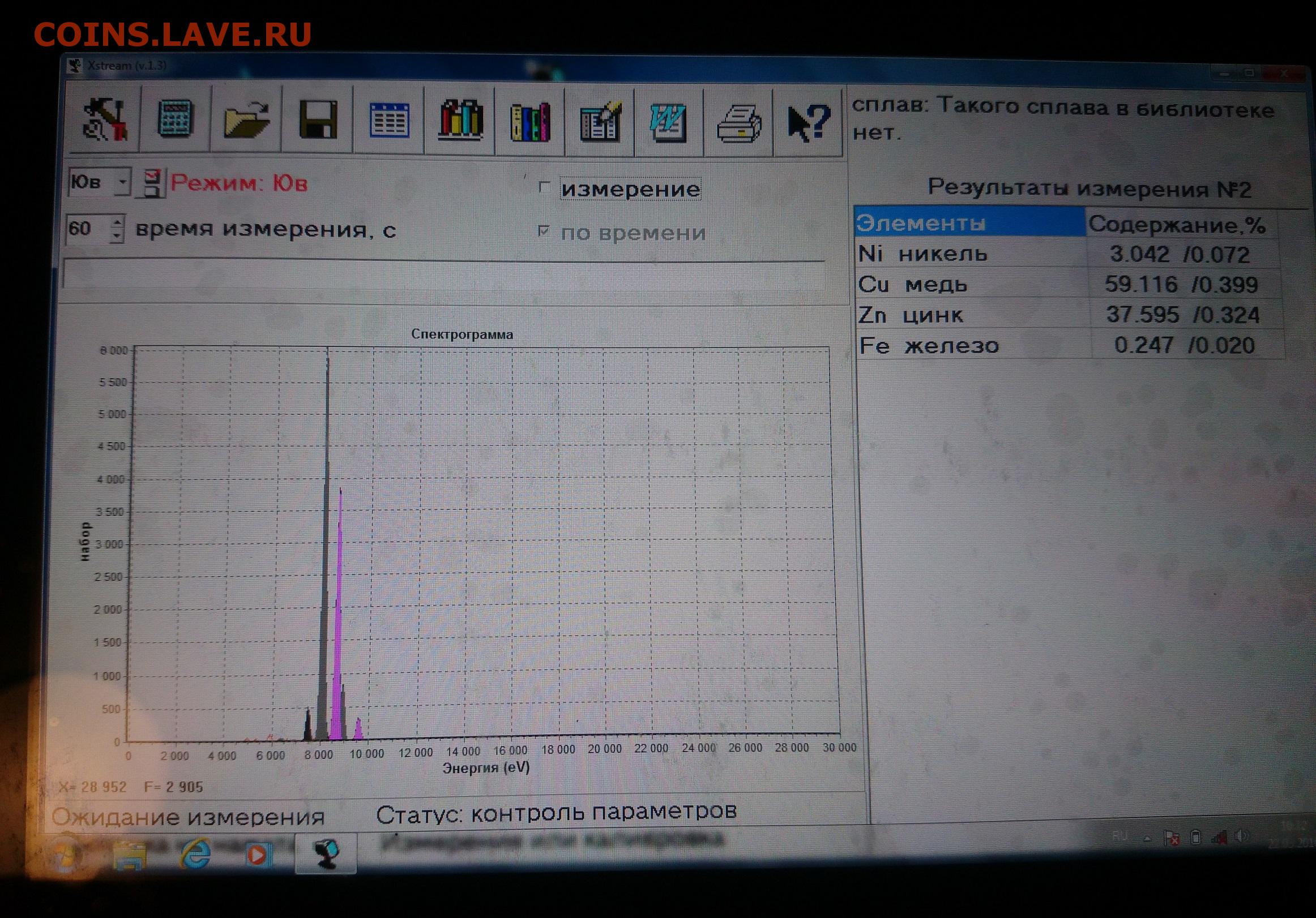Toggle the 'по времени' checkbox
The width and height of the screenshot is (1316, 918).
point(544,231)
